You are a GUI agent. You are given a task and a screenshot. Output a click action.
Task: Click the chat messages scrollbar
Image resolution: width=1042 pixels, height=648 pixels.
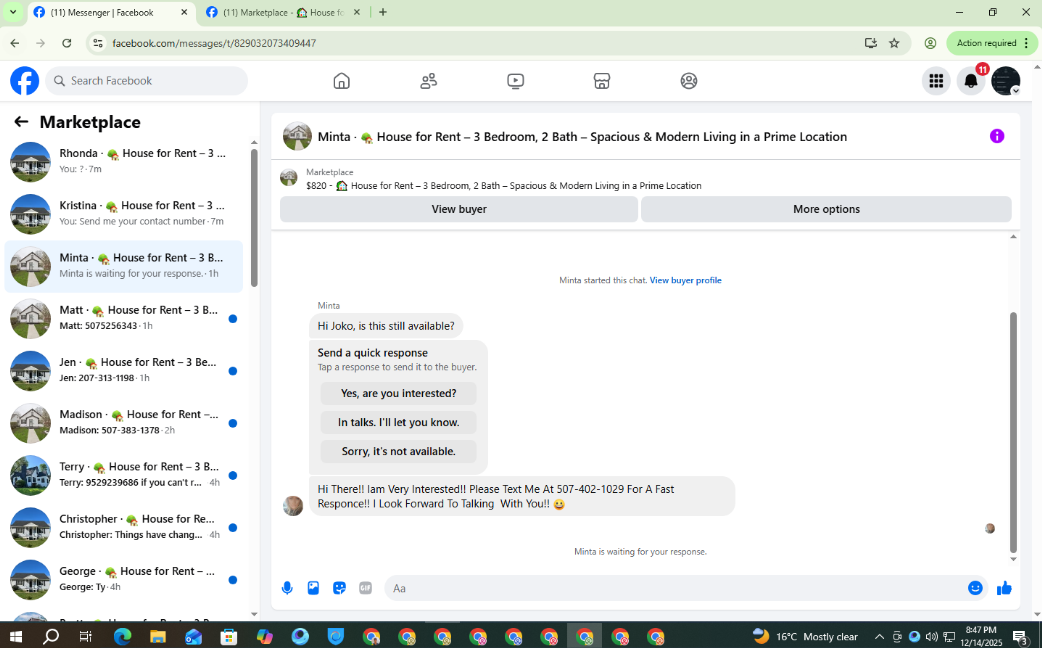1013,432
